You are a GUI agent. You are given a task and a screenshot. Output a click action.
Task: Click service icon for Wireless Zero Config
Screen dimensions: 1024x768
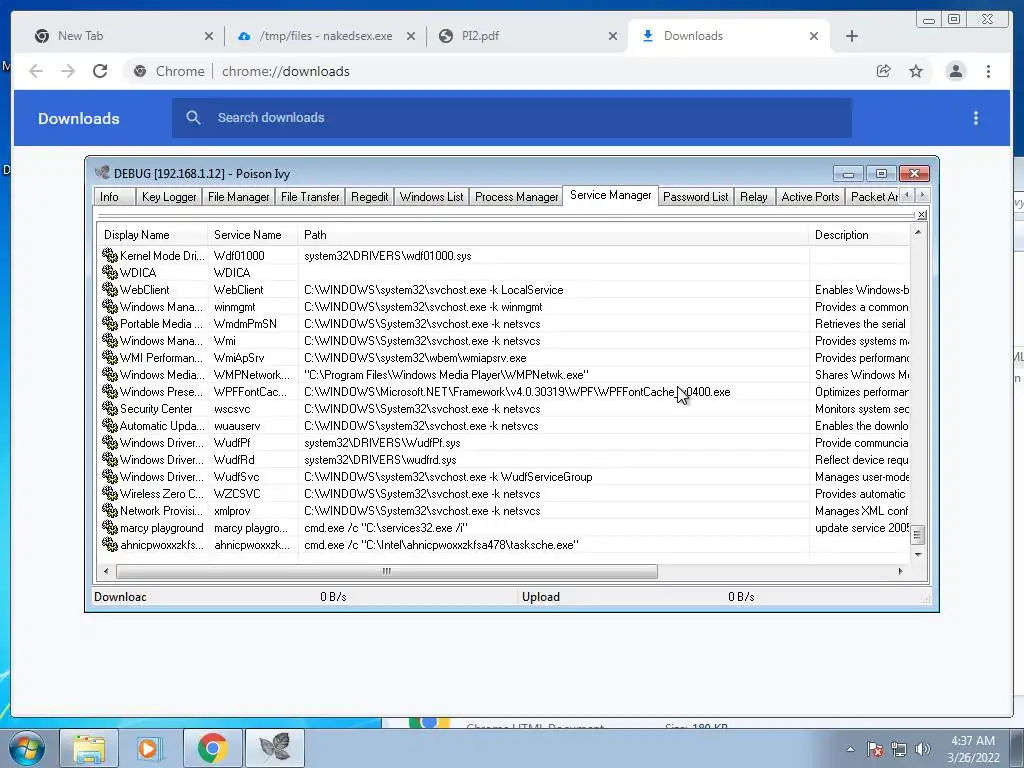tap(110, 494)
